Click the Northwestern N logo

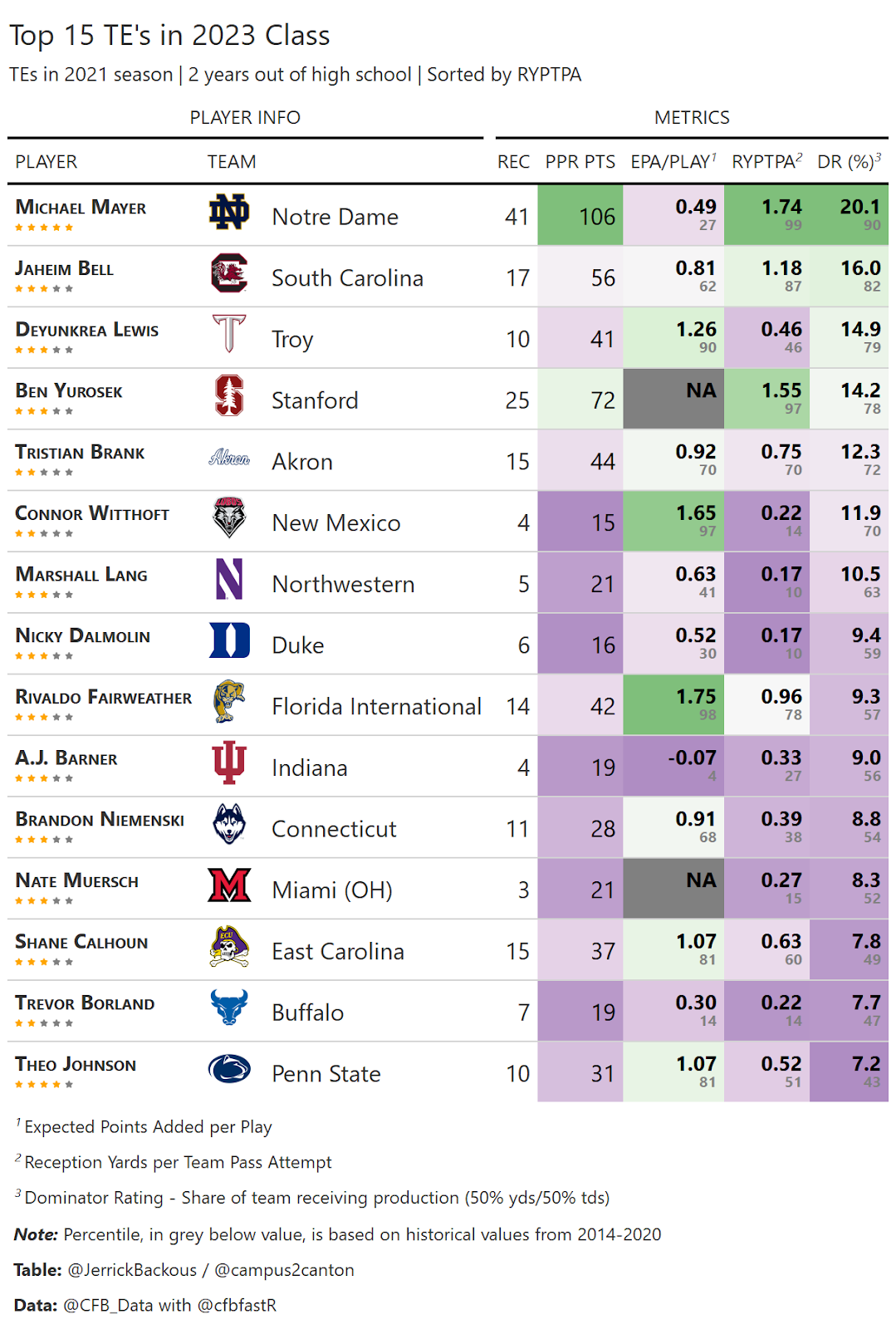tap(229, 579)
